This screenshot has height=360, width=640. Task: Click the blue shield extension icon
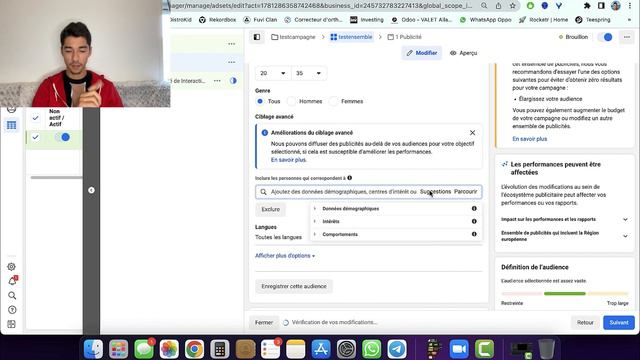click(x=544, y=6)
